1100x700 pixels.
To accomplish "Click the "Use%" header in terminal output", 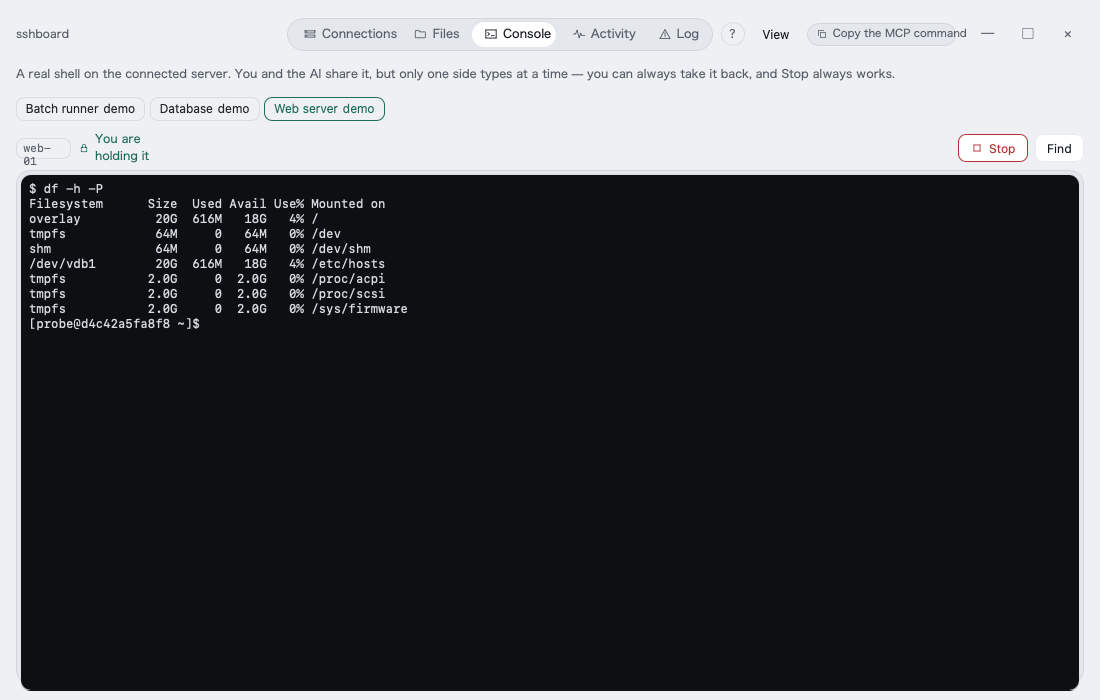I will 289,204.
